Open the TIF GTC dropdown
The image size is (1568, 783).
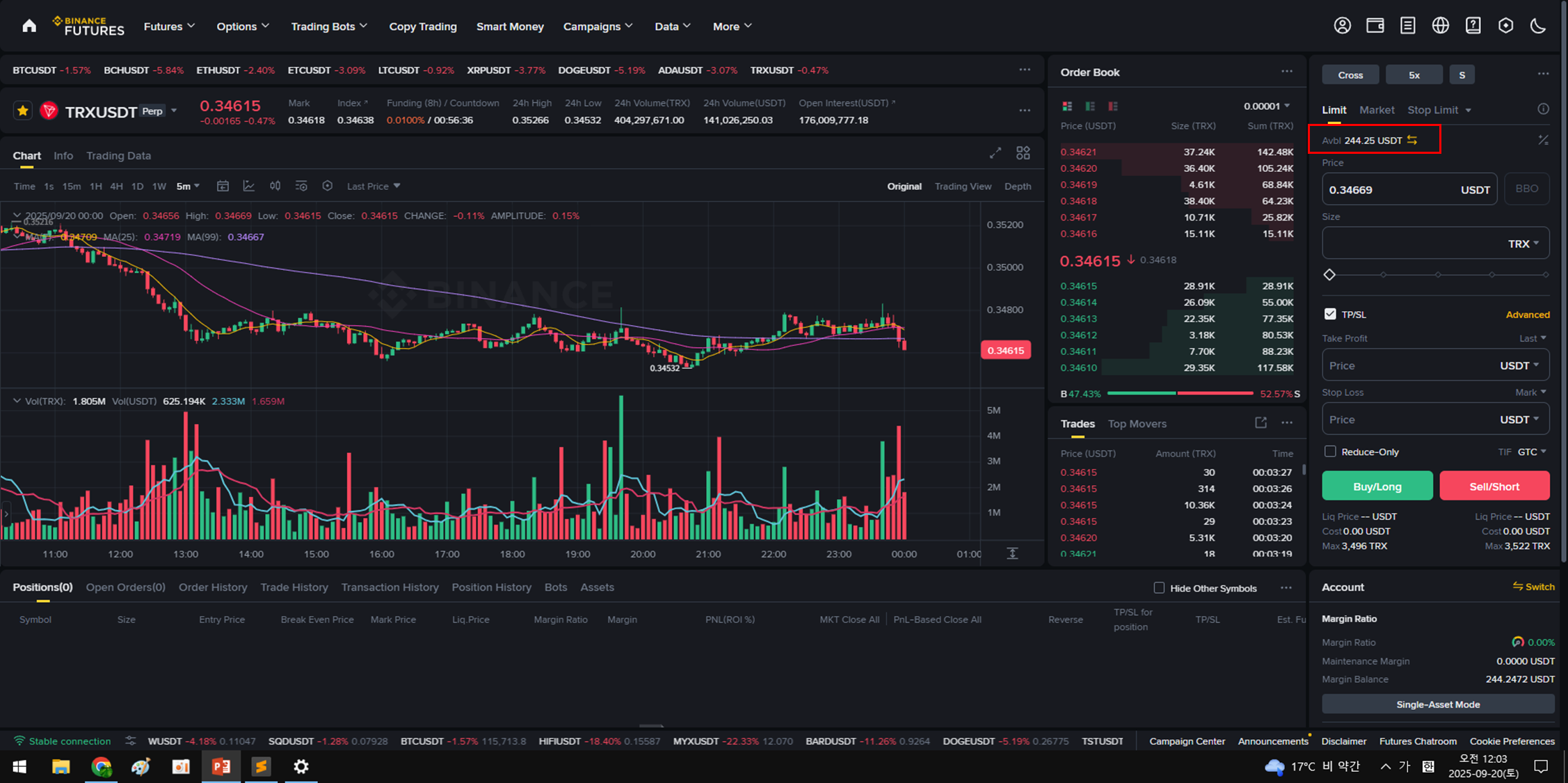(x=1532, y=452)
